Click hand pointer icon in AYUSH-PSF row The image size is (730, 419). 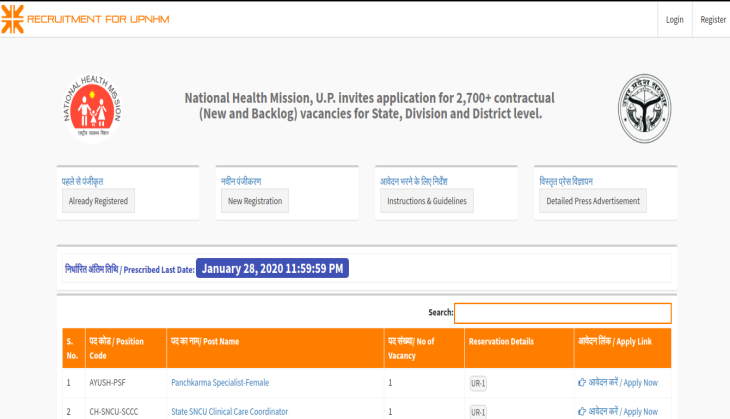pos(582,383)
